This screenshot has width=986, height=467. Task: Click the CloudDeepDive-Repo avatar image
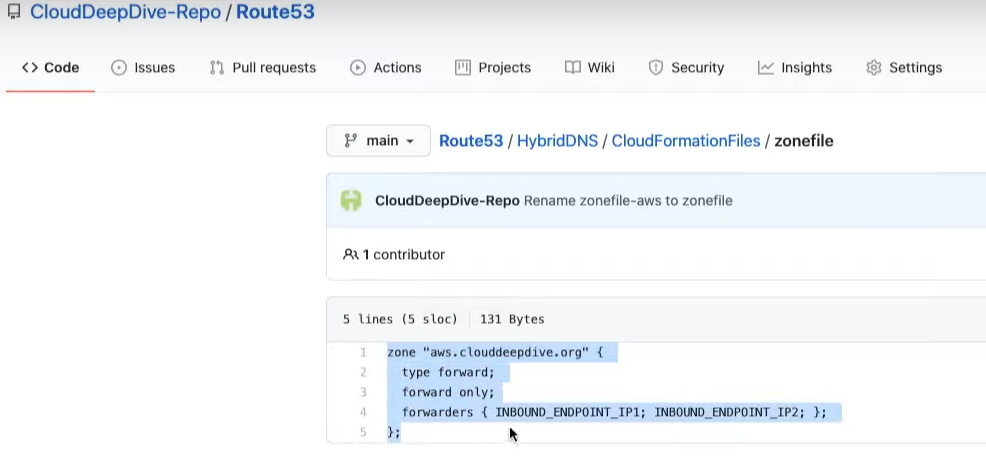pos(351,201)
